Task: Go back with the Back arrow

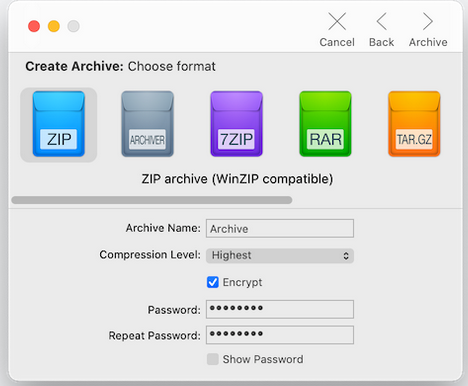Action: pyautogui.click(x=382, y=21)
